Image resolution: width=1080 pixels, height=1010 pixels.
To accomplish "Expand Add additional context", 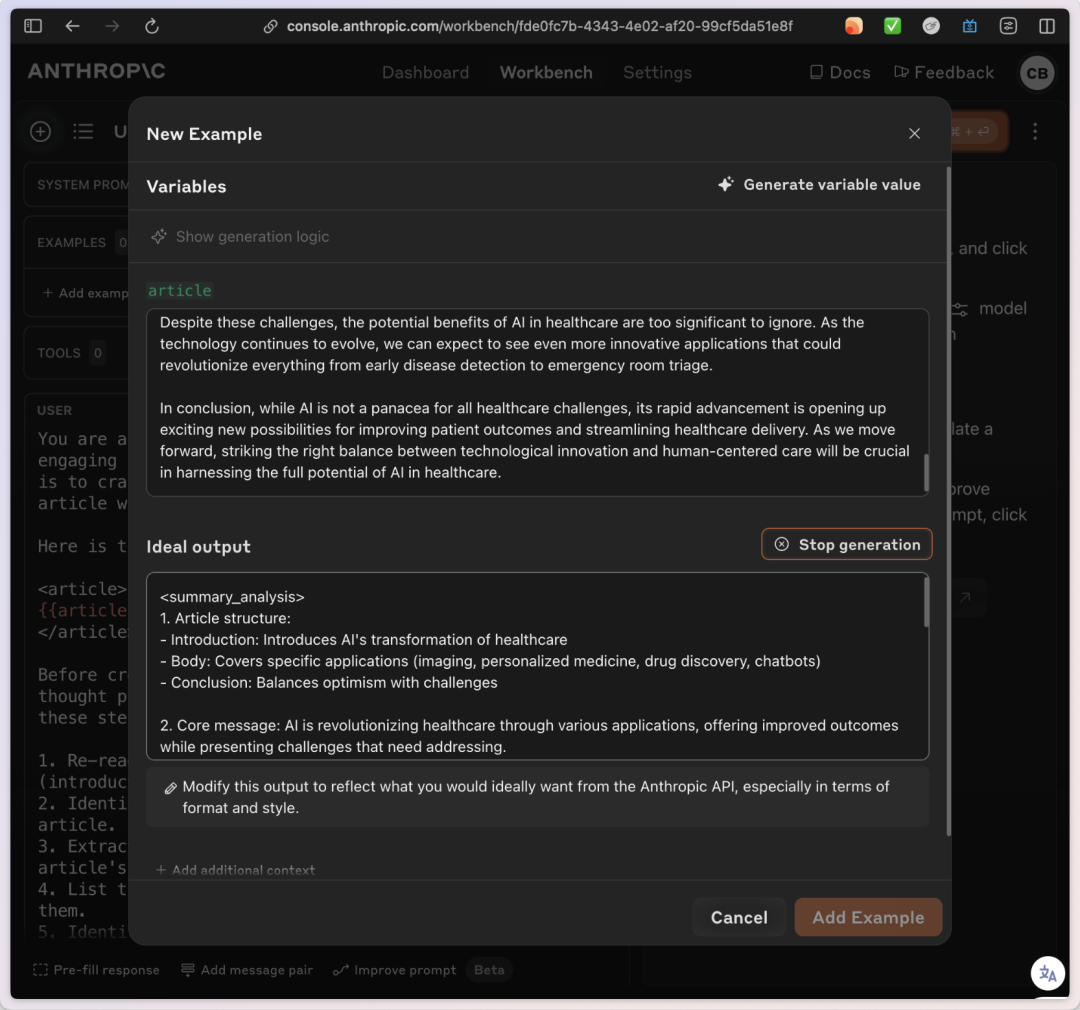I will click(235, 870).
